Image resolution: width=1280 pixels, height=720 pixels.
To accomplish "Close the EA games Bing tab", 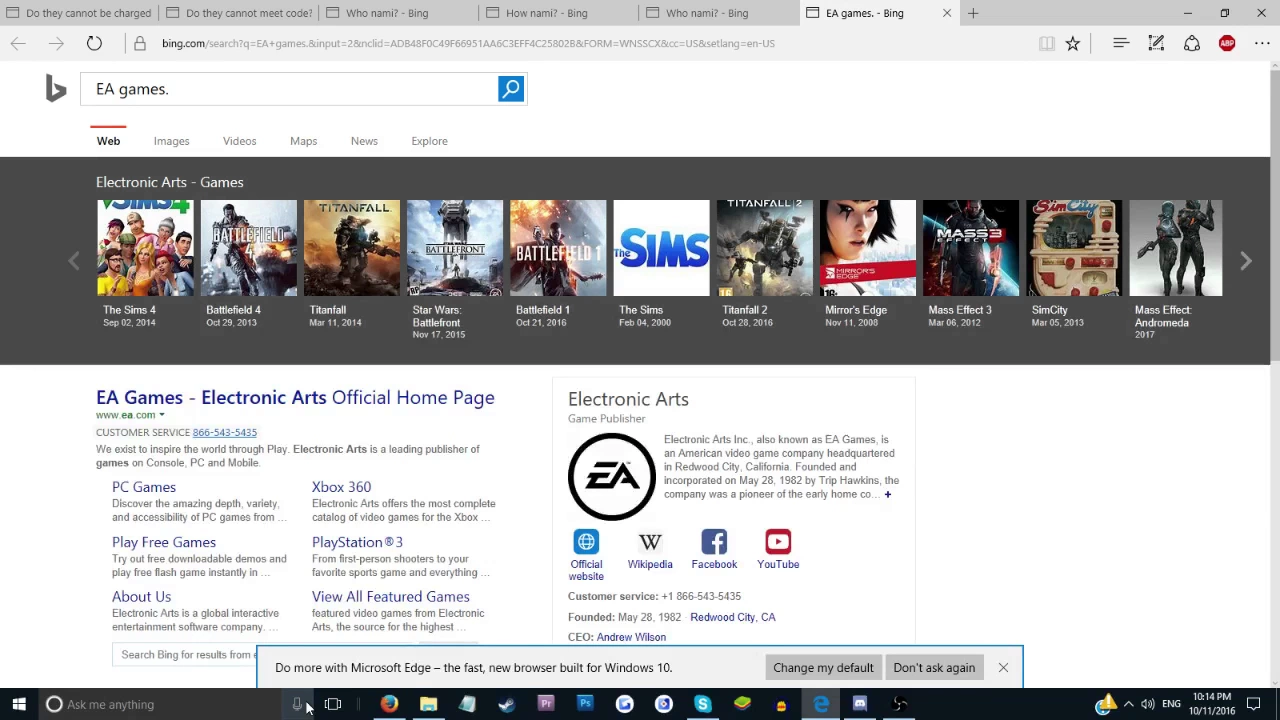I will click(x=947, y=13).
